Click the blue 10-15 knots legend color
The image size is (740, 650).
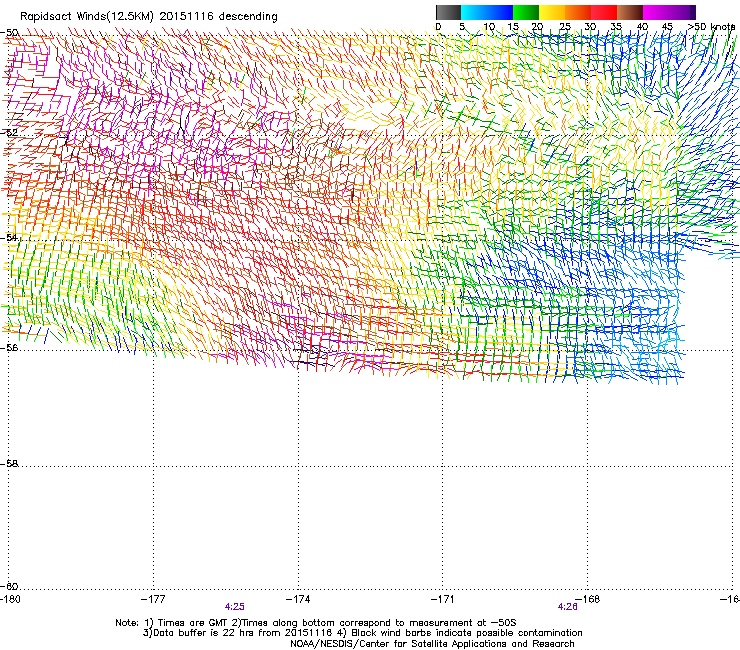pos(500,12)
